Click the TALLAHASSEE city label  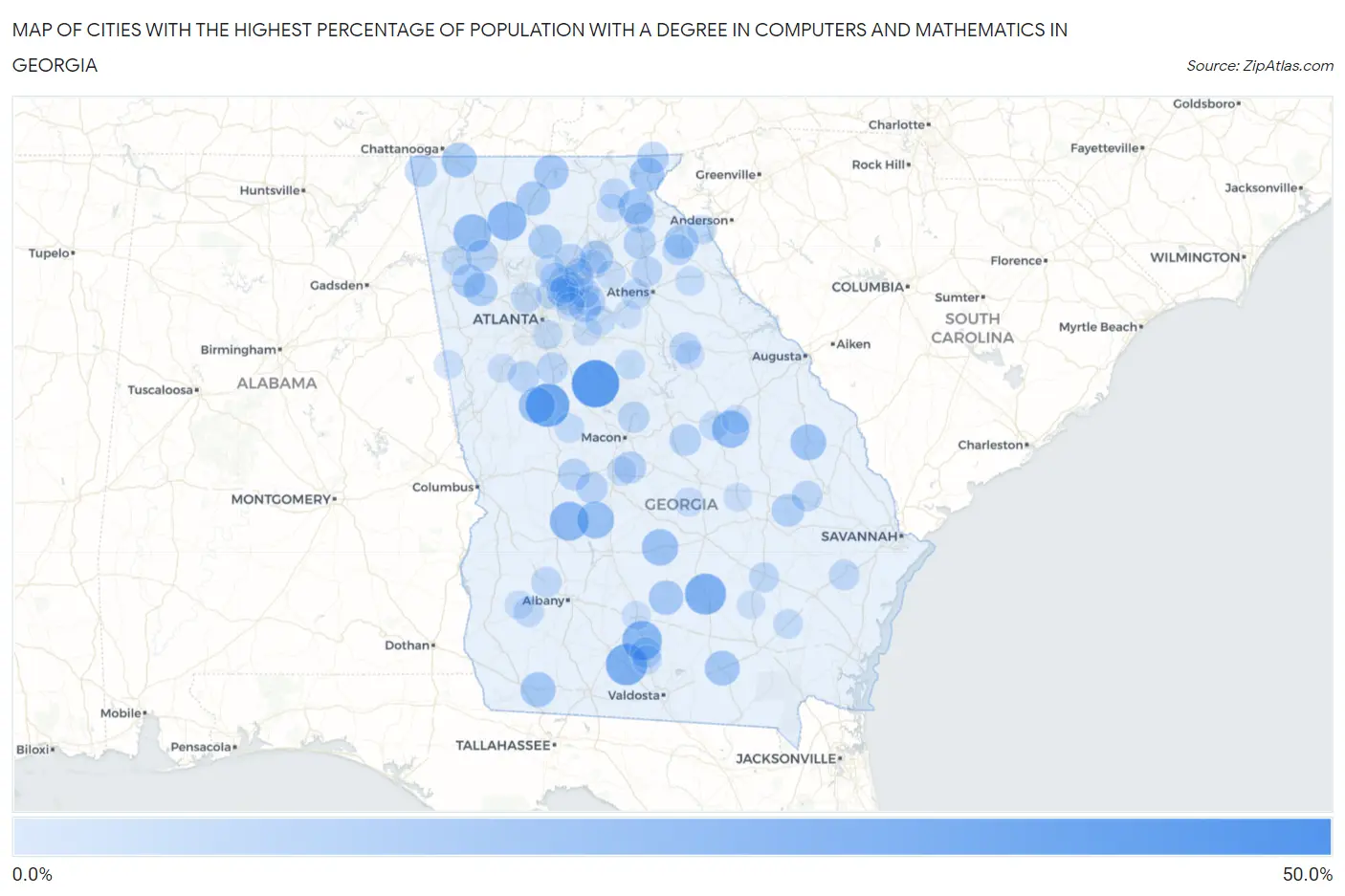503,746
